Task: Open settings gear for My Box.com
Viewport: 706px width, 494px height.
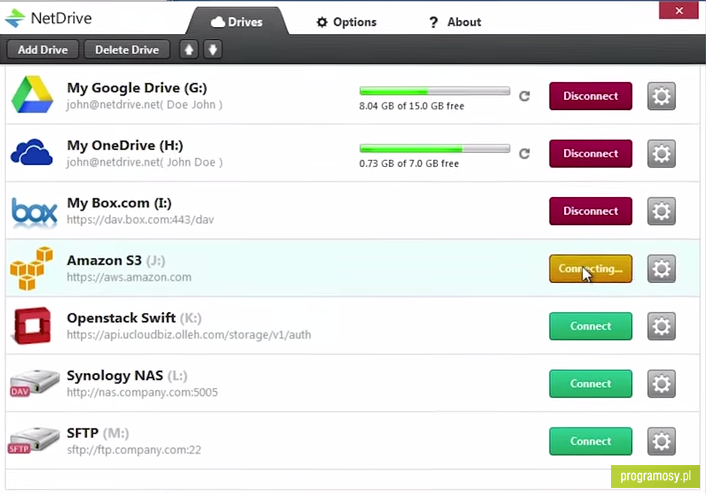Action: [x=661, y=211]
